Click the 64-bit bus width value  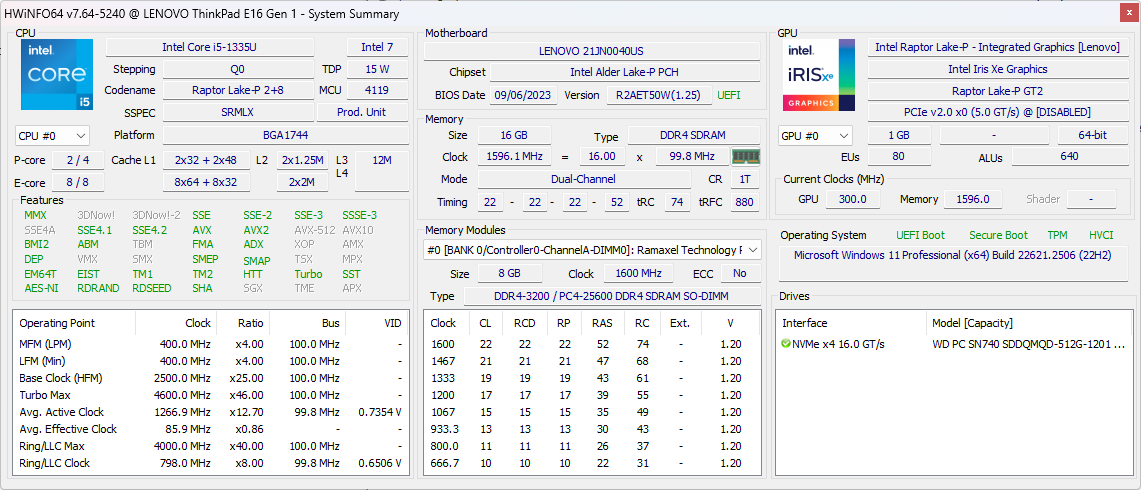click(1092, 135)
